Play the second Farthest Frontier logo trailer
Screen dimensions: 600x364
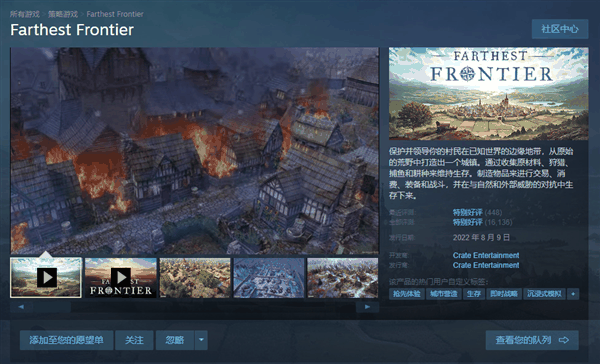pos(121,277)
